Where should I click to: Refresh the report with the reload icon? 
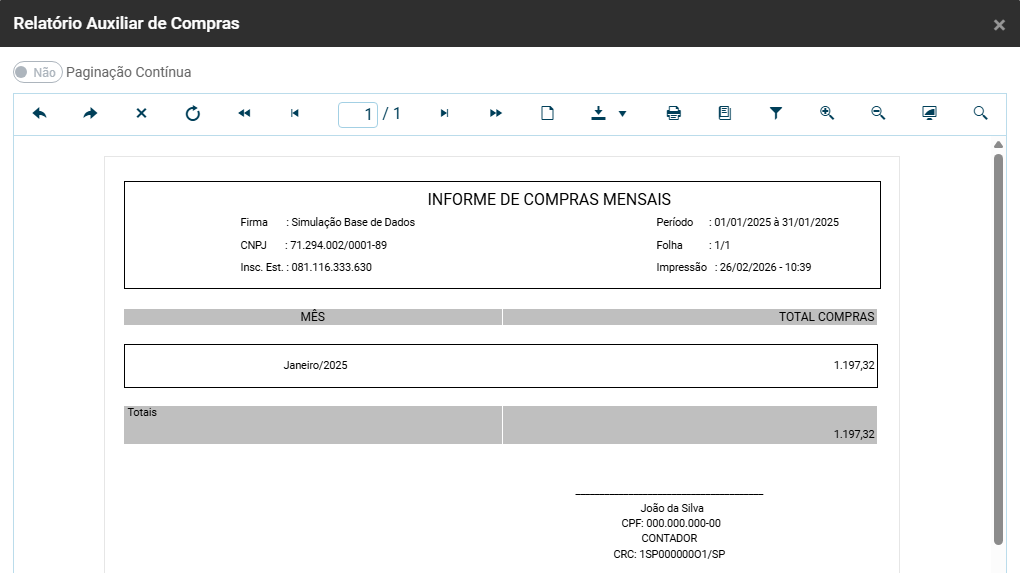[x=193, y=114]
